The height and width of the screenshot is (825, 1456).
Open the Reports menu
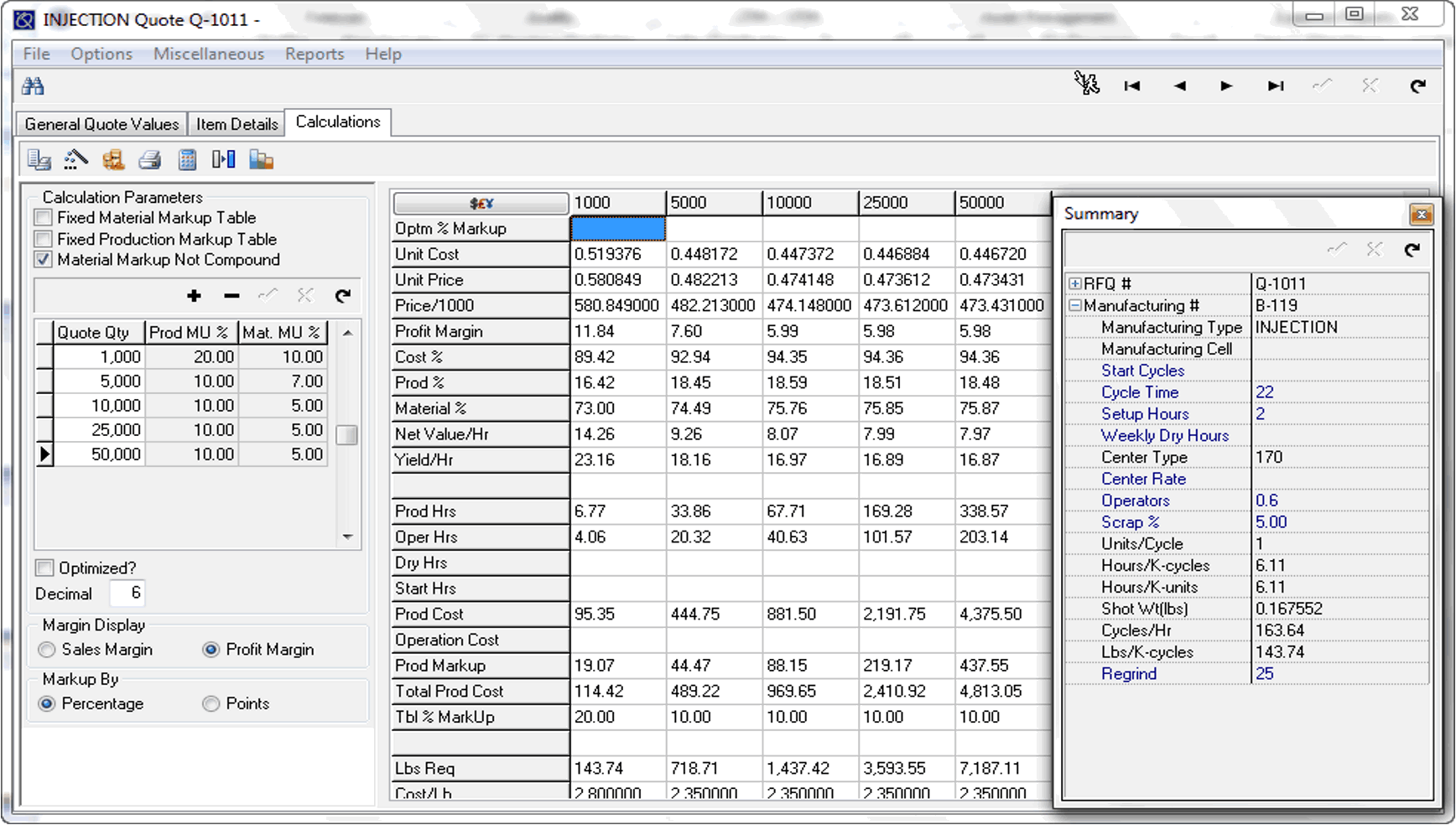[315, 54]
